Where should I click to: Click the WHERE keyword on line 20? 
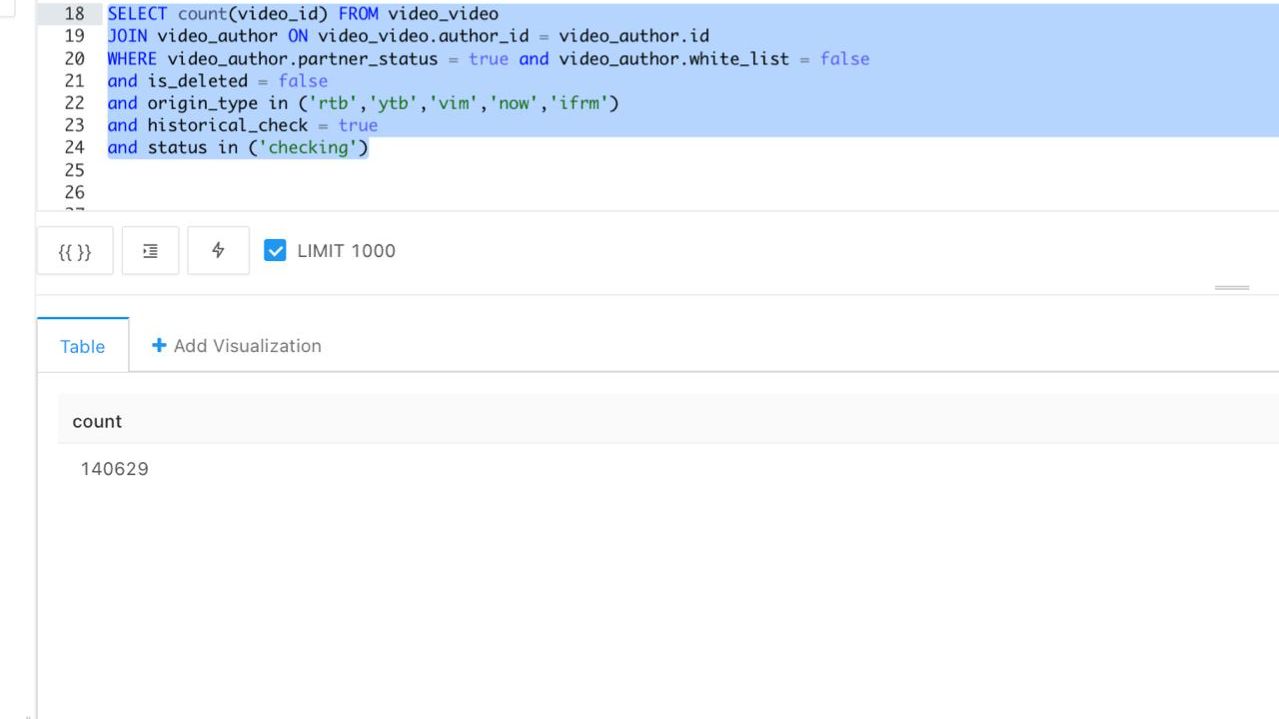pyautogui.click(x=132, y=59)
